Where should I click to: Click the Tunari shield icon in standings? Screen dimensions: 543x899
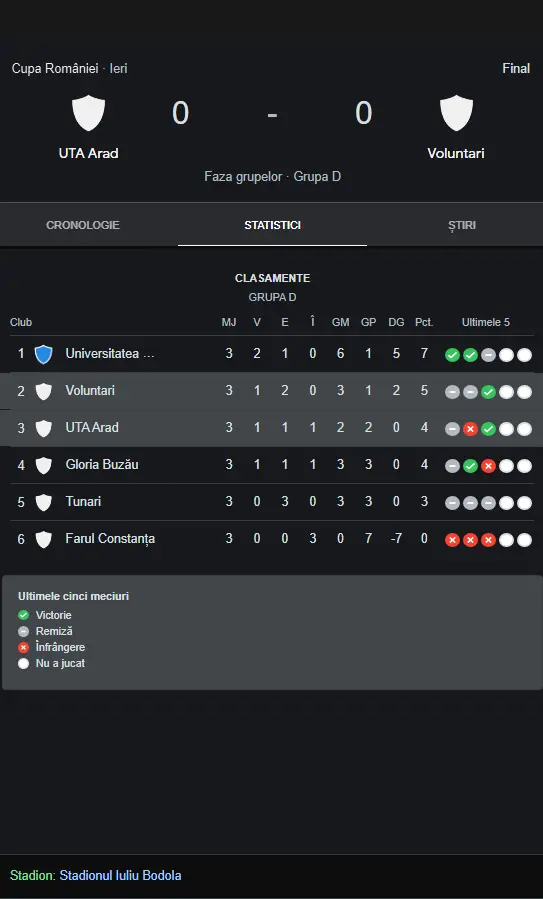coord(44,502)
